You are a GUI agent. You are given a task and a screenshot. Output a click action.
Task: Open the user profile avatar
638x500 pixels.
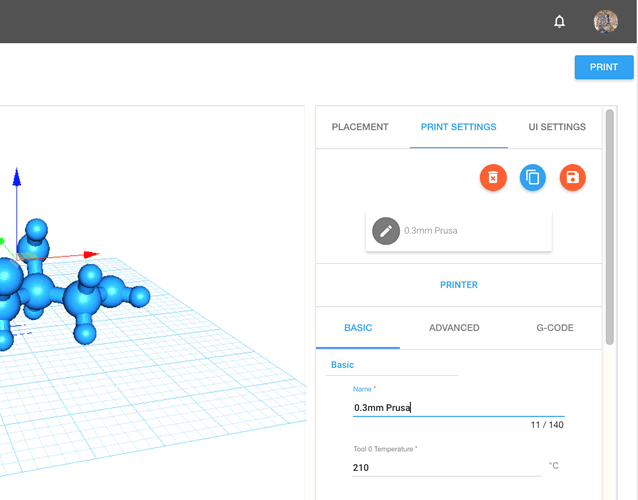click(605, 21)
